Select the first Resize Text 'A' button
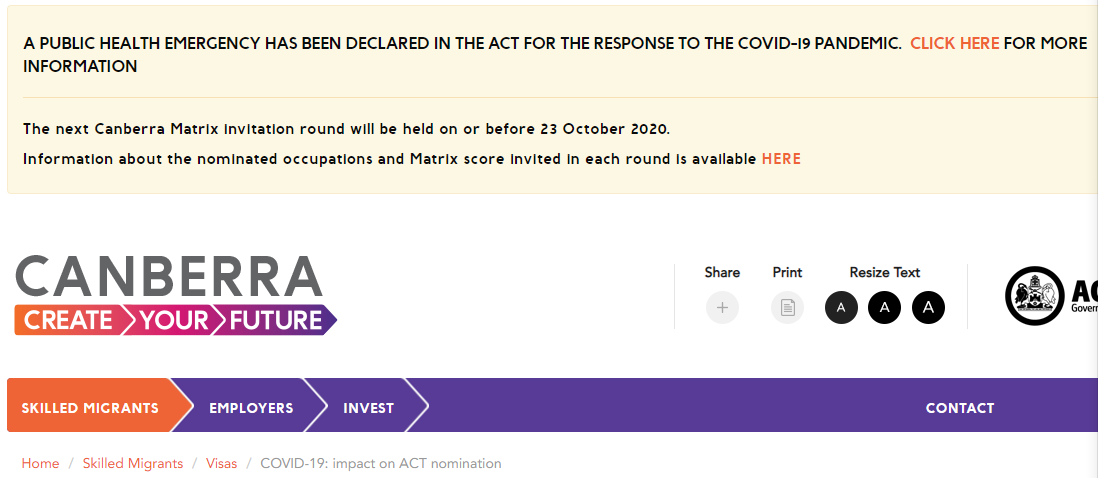 pyautogui.click(x=841, y=307)
